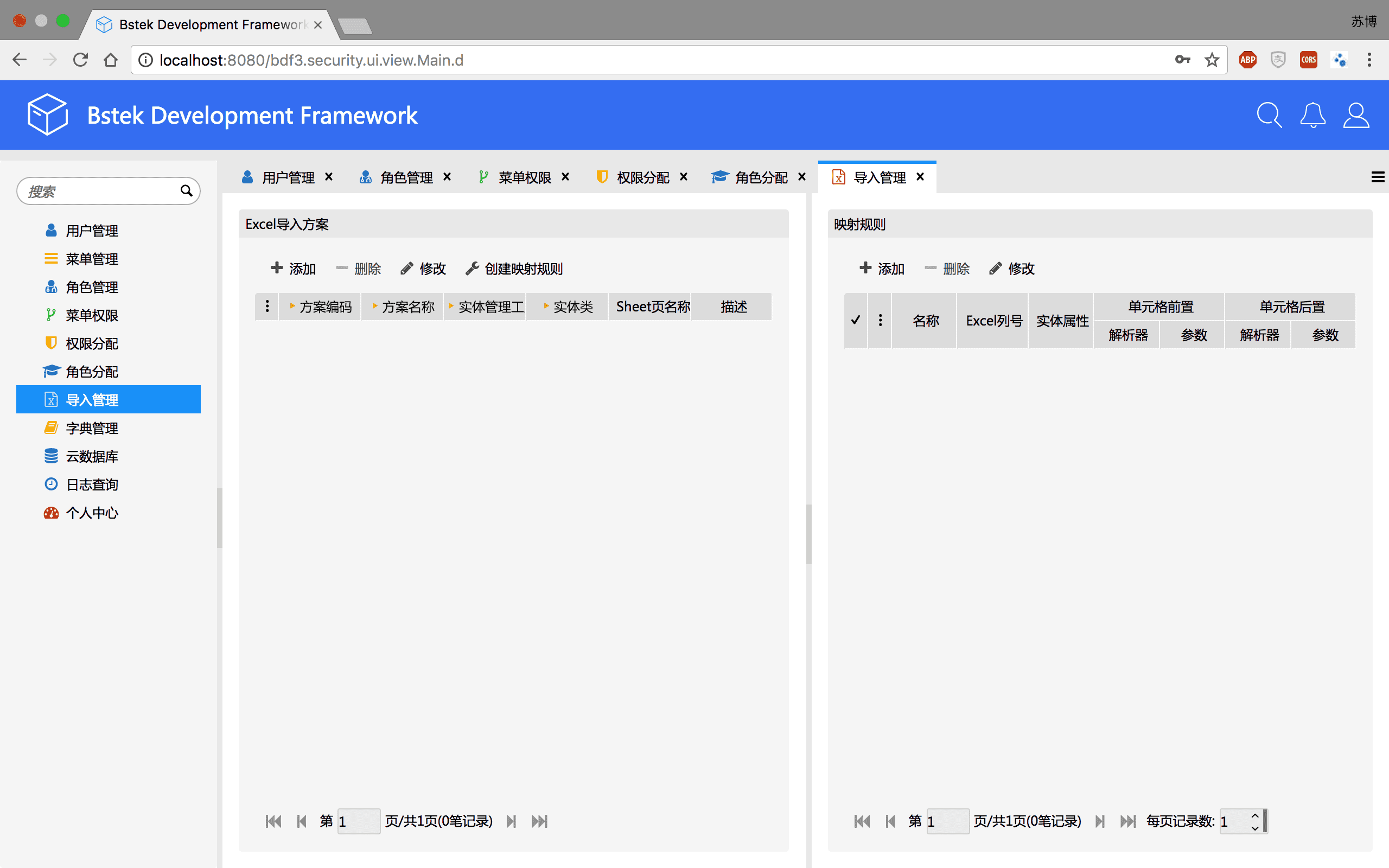This screenshot has height=868, width=1389.
Task: Open column options dots in Excel import grid
Action: [267, 307]
